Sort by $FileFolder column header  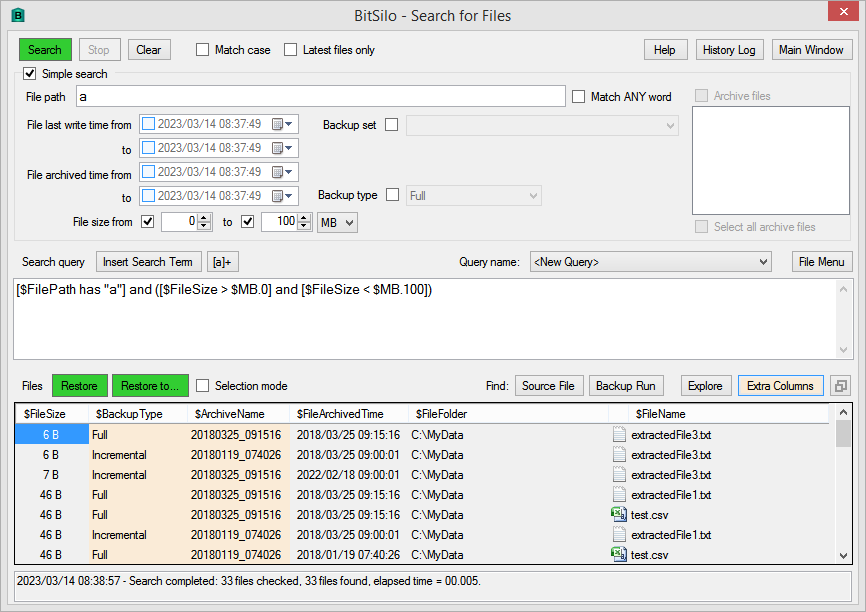point(508,414)
